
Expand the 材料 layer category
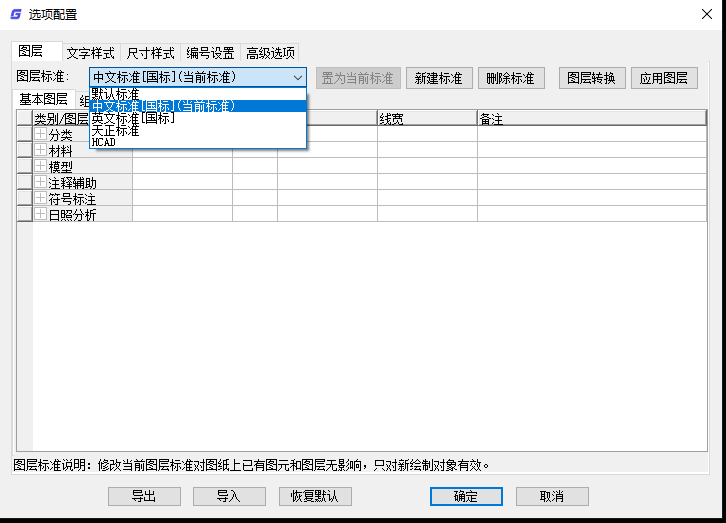[41, 151]
